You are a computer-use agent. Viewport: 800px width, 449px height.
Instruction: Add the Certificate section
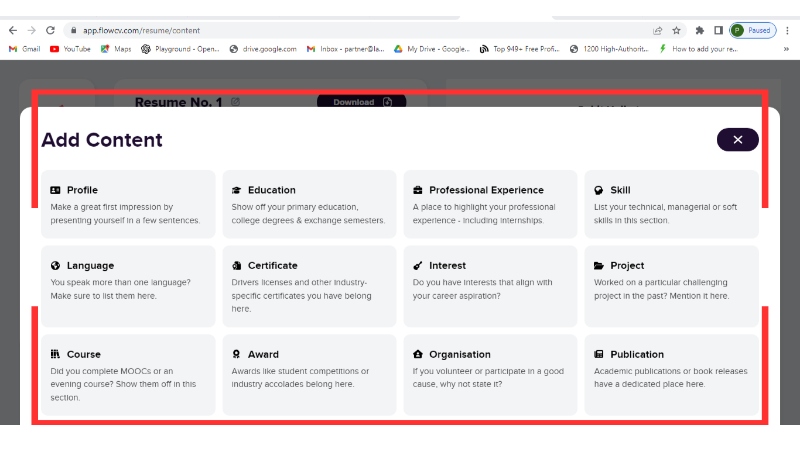pos(309,286)
